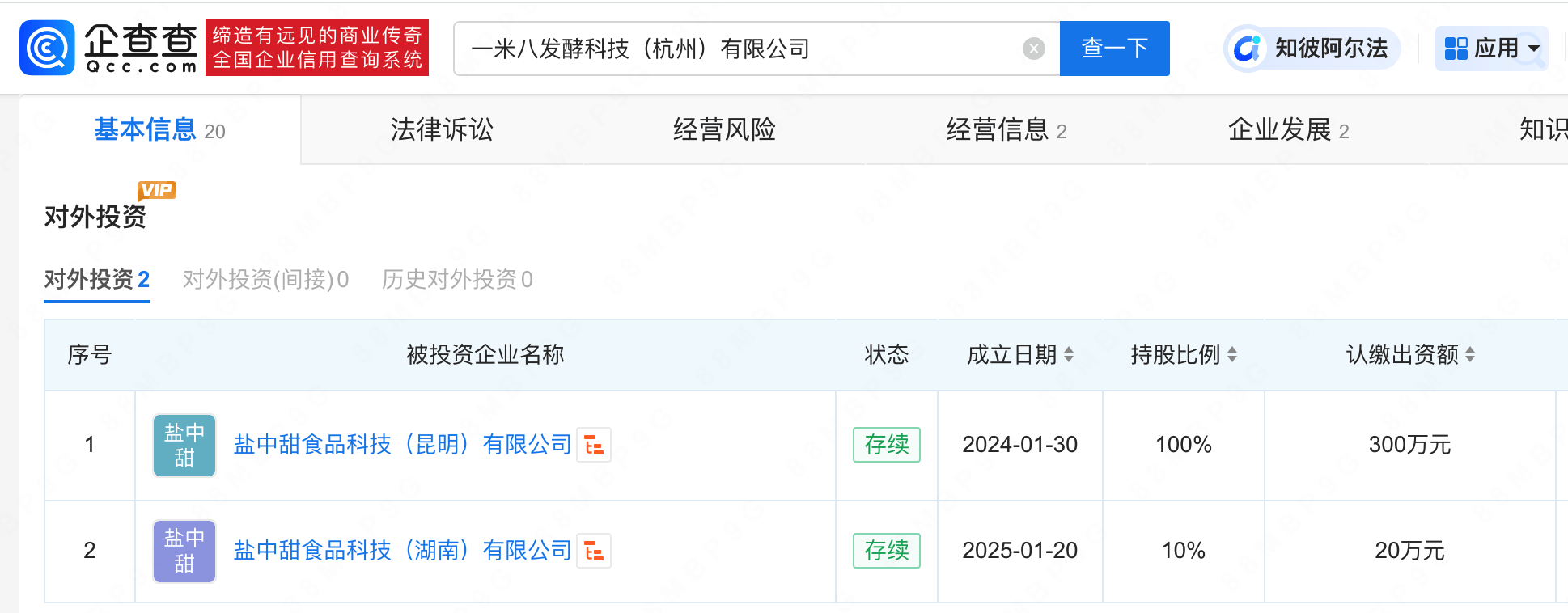The width and height of the screenshot is (1568, 613).
Task: Click the 100% shareholding cell
Action: point(1184,445)
